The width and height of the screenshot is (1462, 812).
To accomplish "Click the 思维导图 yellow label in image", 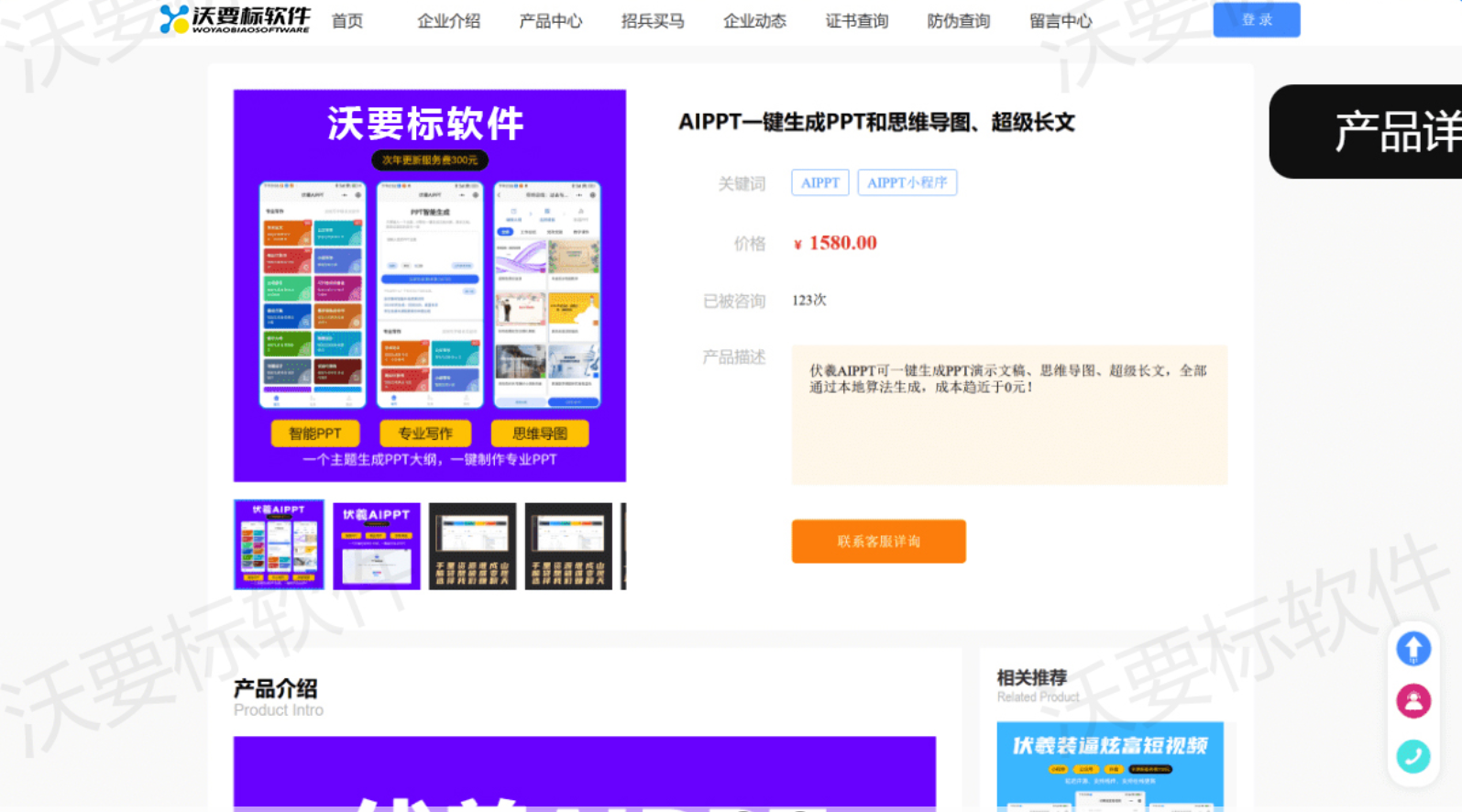I will point(540,433).
